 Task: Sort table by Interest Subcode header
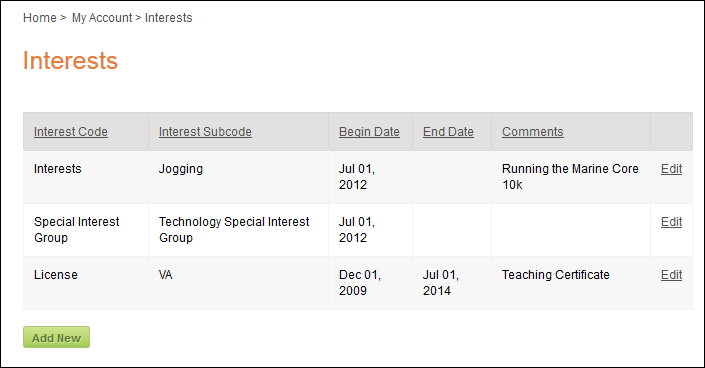(205, 132)
